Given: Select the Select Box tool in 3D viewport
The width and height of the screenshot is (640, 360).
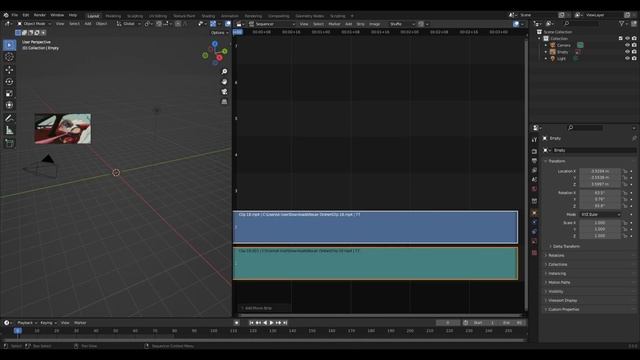Looking at the screenshot, I should click(9, 45).
